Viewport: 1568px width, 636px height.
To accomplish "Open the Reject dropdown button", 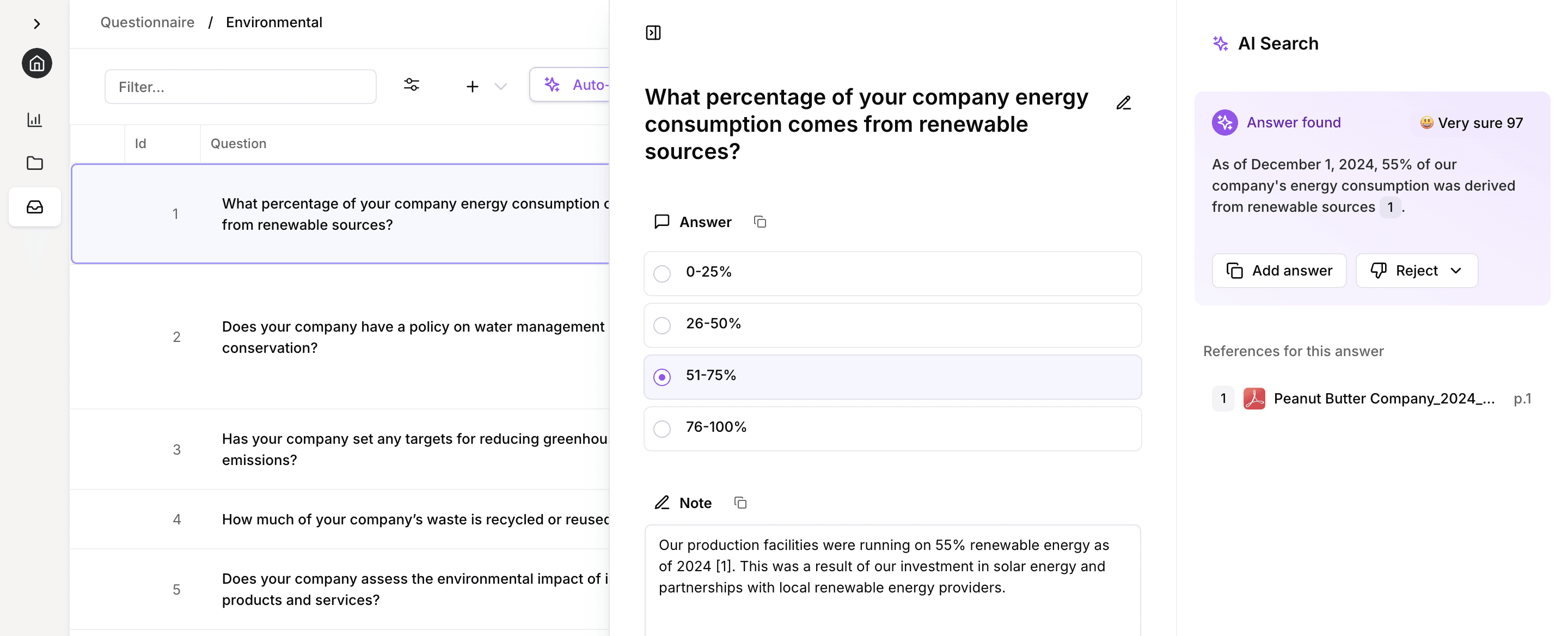I will pyautogui.click(x=1416, y=271).
